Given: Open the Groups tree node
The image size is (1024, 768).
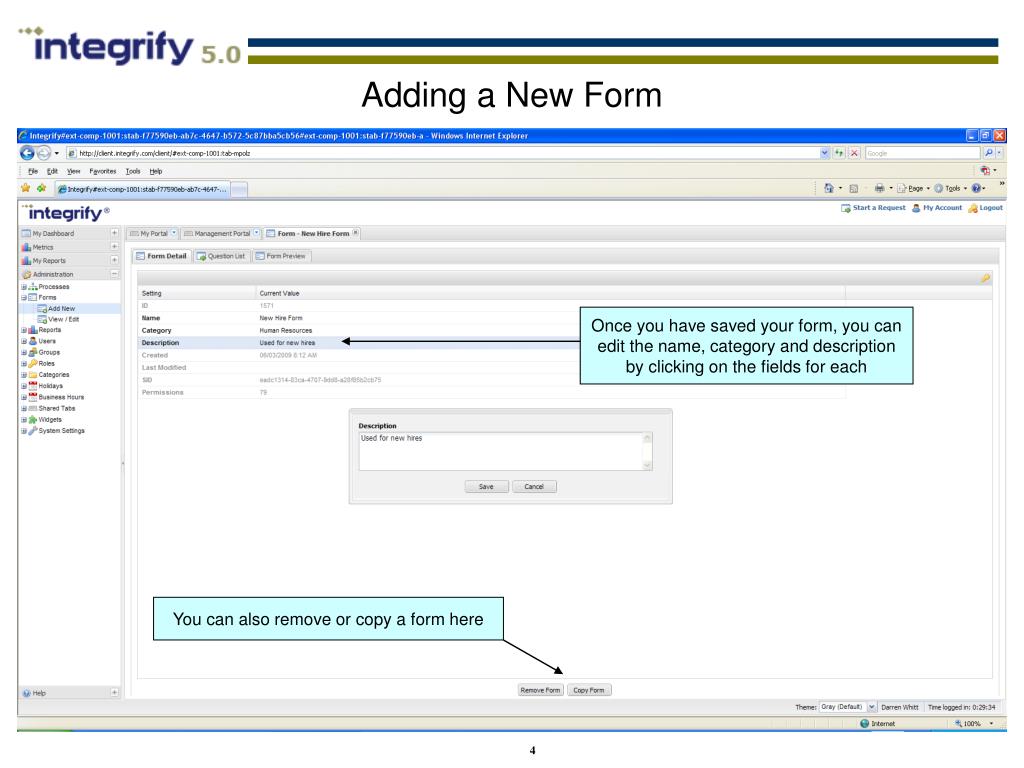Looking at the screenshot, I should pos(49,352).
